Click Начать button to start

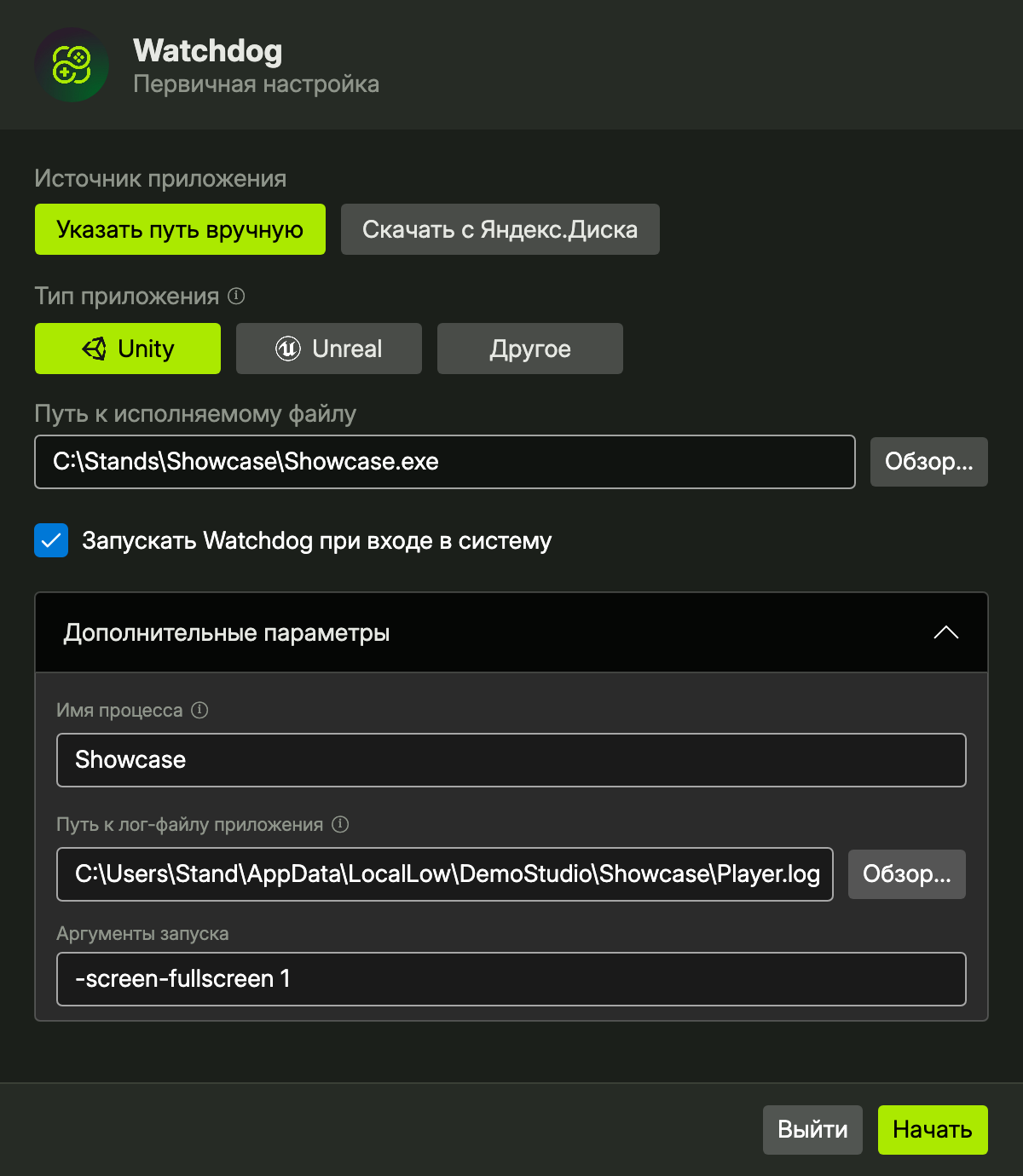coord(933,1130)
